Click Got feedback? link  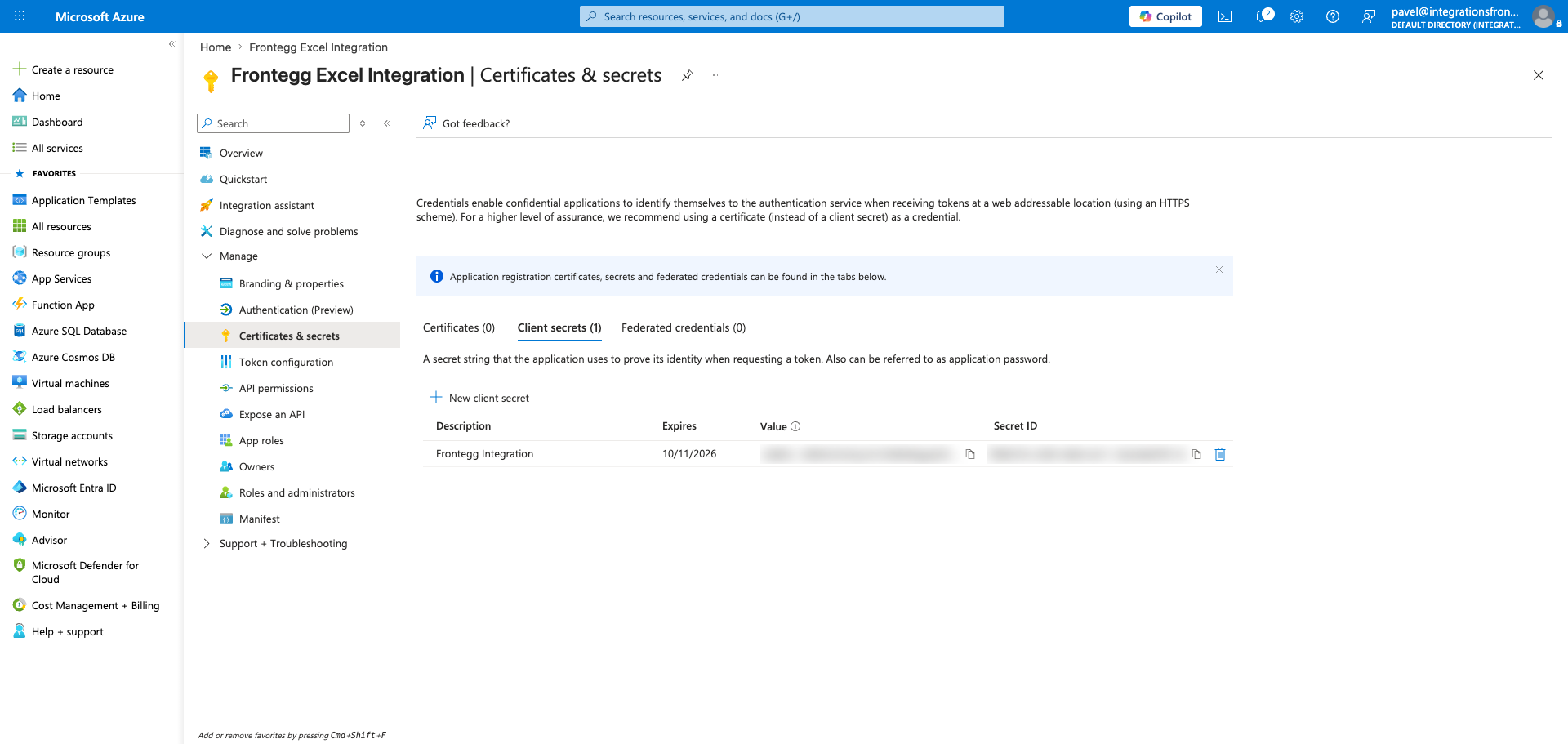tap(466, 123)
